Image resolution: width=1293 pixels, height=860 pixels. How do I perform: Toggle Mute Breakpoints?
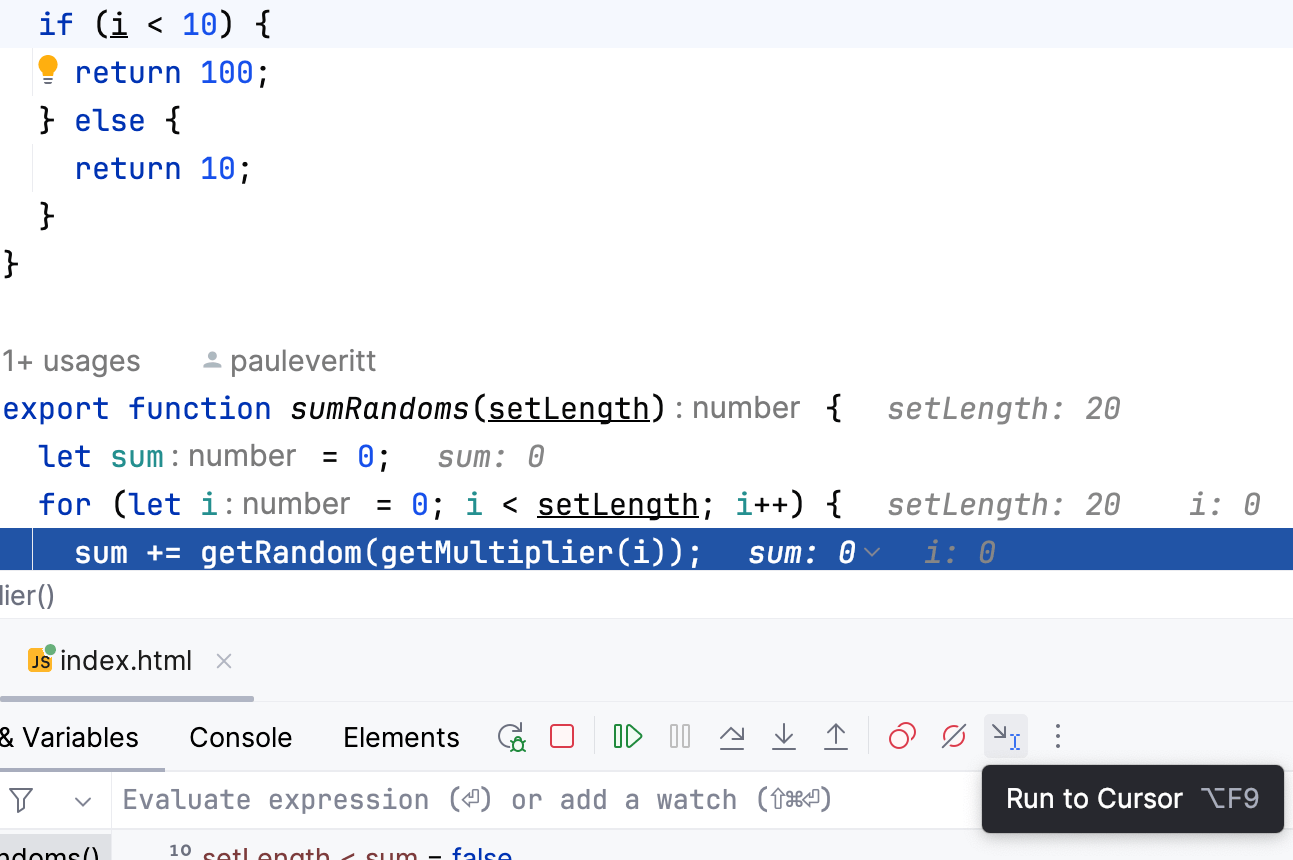[953, 736]
